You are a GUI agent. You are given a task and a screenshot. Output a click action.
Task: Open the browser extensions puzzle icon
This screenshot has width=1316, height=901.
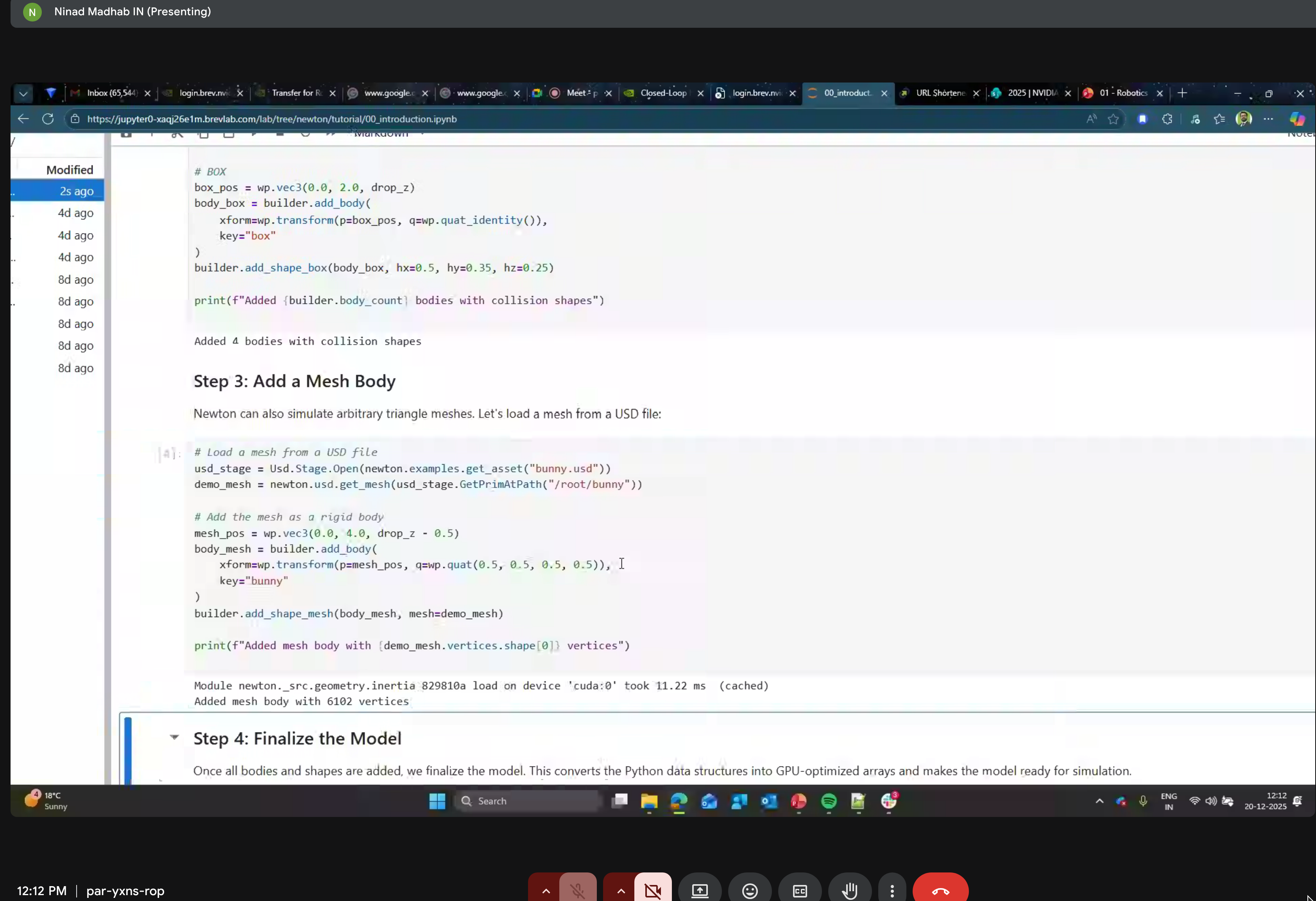click(x=1167, y=119)
